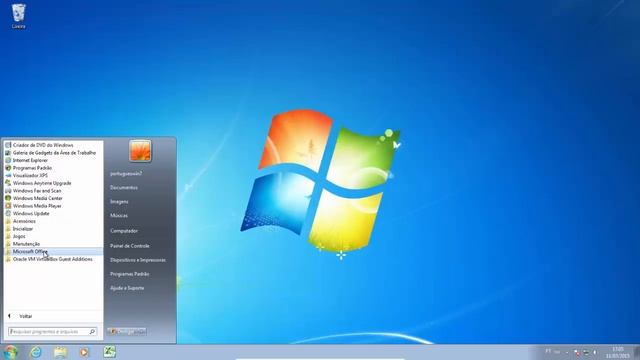Image resolution: width=640 pixels, height=360 pixels.
Task: Open Músicas from the Start menu
Action: 119,216
